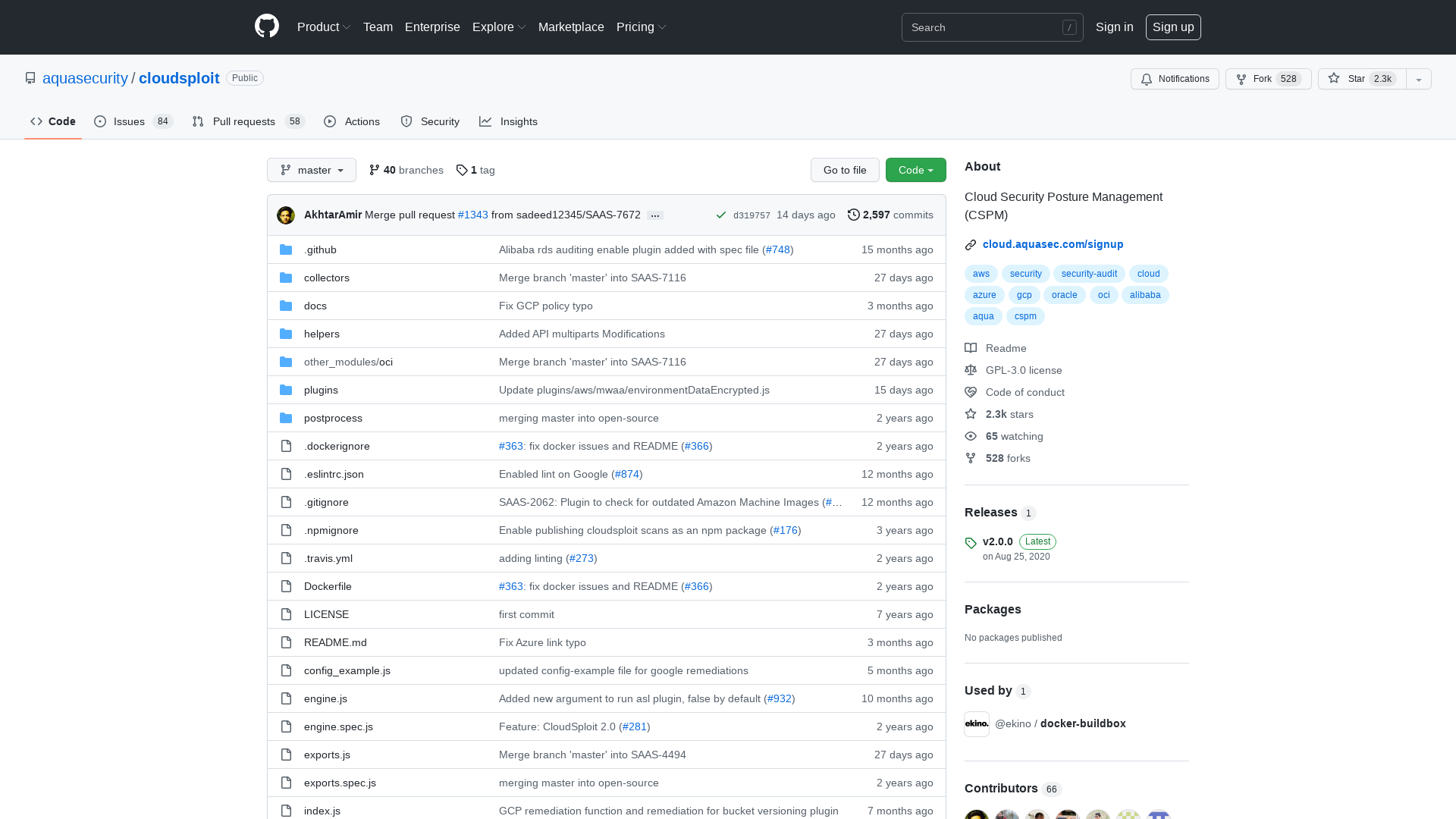The height and width of the screenshot is (819, 1456).
Task: Click the star icon next to 2.3k stars
Action: point(971,414)
